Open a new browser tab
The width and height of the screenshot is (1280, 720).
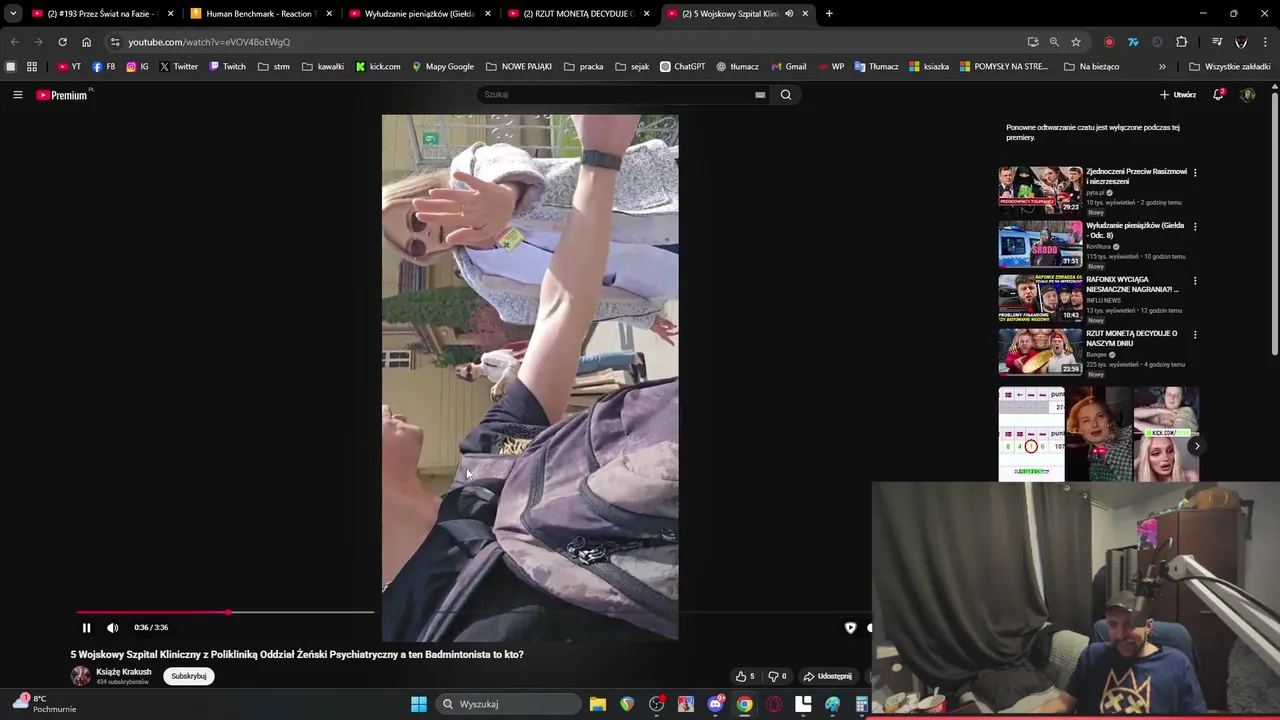[829, 14]
